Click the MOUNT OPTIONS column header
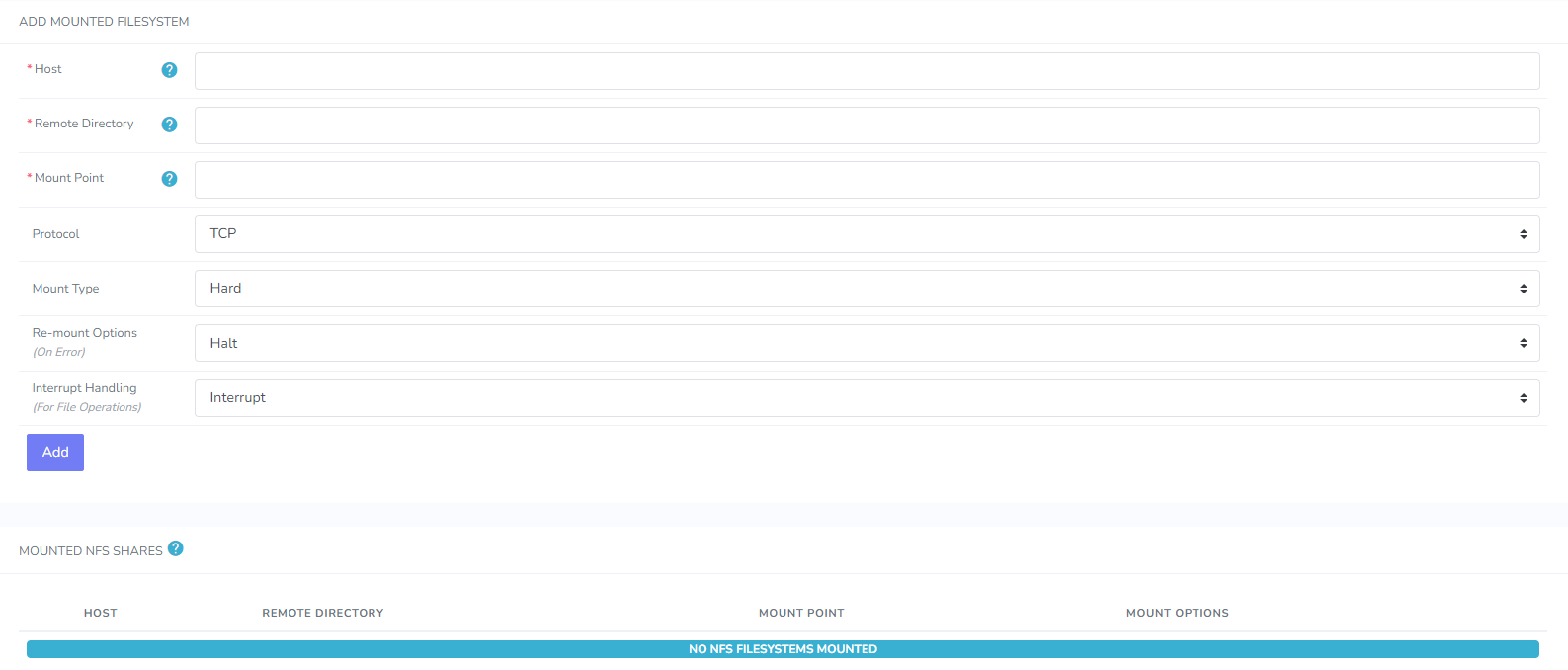Screen dimensions: 1568x670 click(x=1177, y=613)
